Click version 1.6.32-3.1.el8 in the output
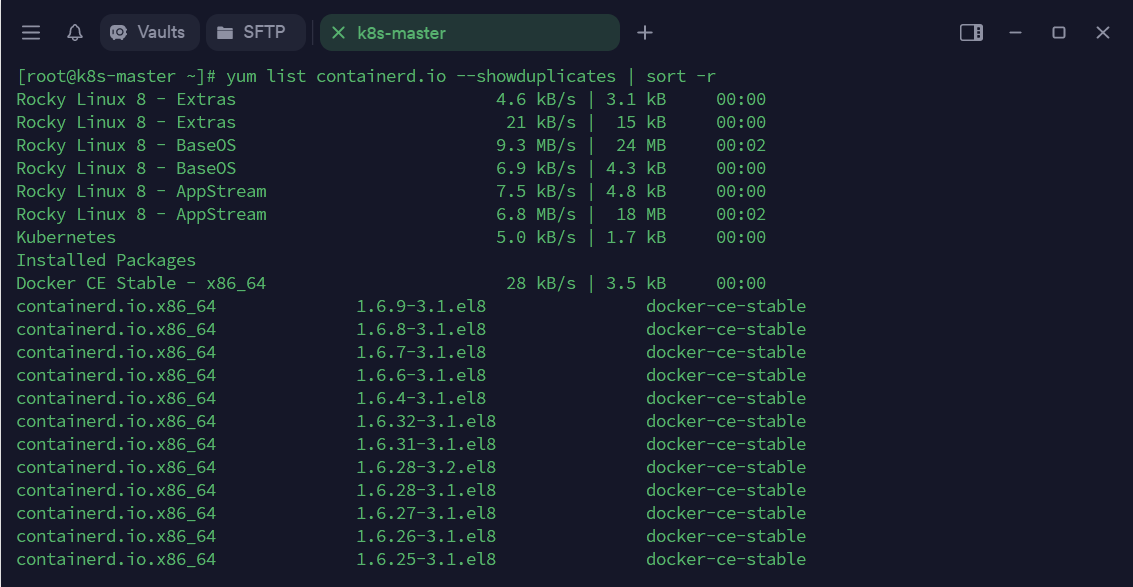1133x587 pixels. pos(426,421)
